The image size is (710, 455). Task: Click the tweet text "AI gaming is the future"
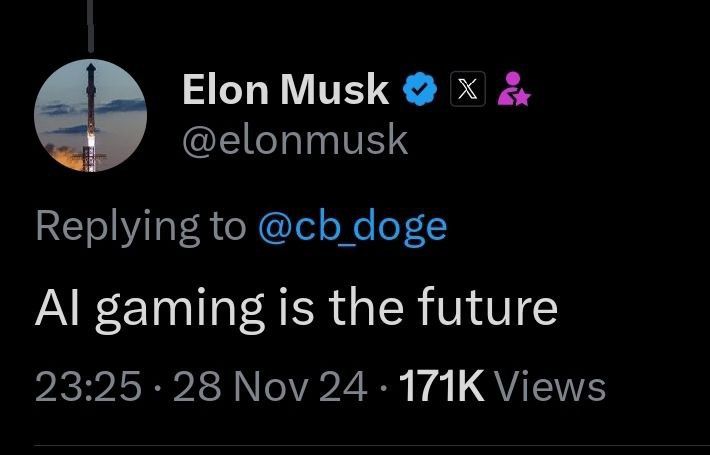[x=296, y=306]
